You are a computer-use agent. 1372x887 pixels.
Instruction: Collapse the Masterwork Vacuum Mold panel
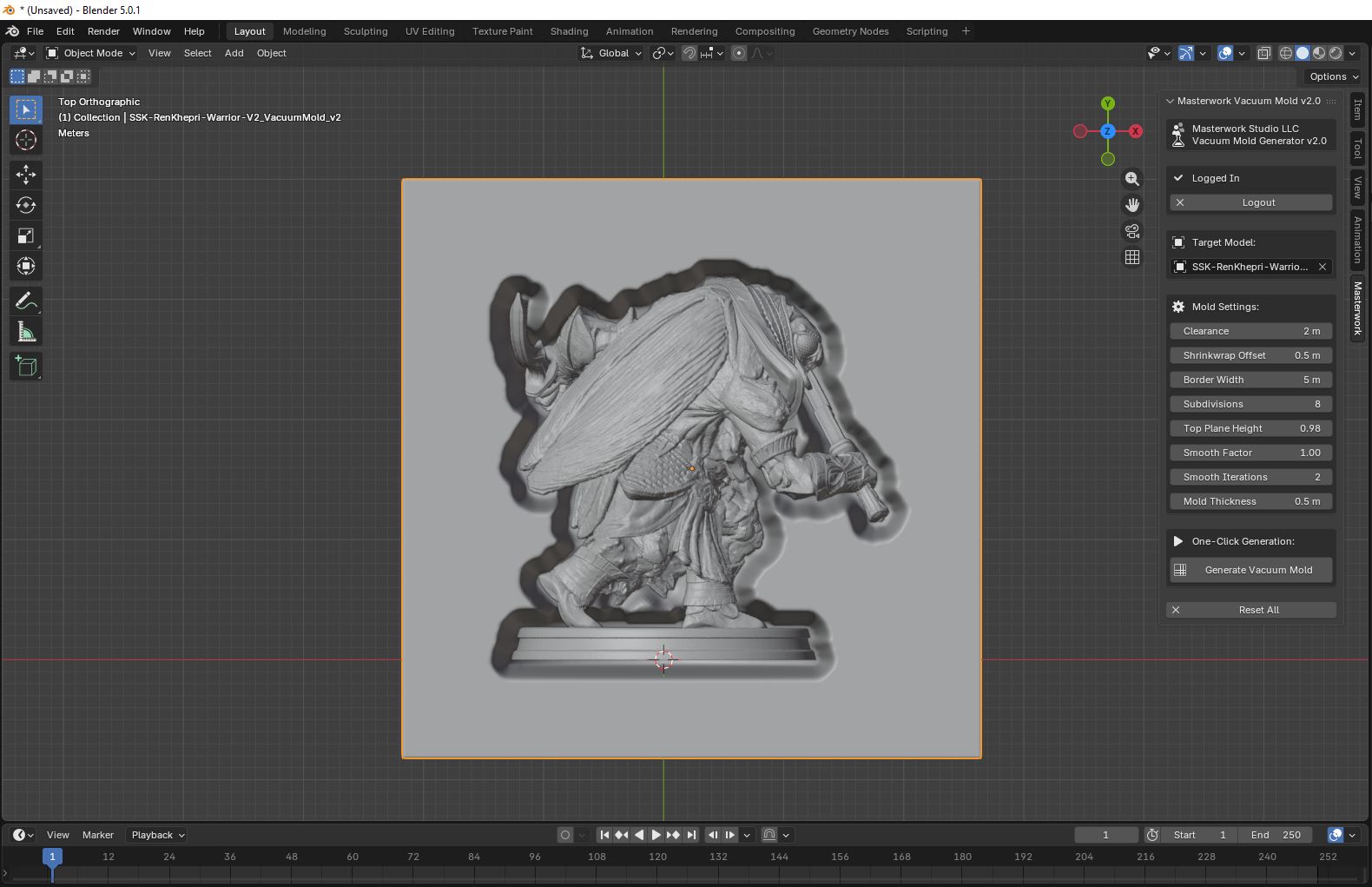[x=1170, y=101]
